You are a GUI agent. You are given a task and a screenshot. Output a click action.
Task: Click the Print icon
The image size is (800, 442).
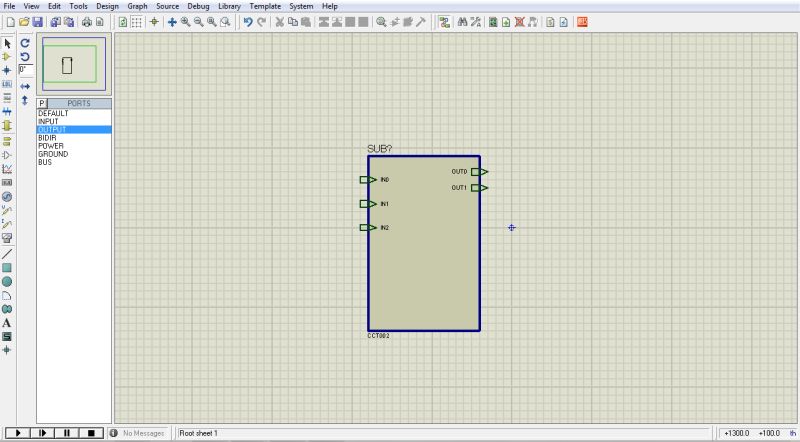pos(87,22)
